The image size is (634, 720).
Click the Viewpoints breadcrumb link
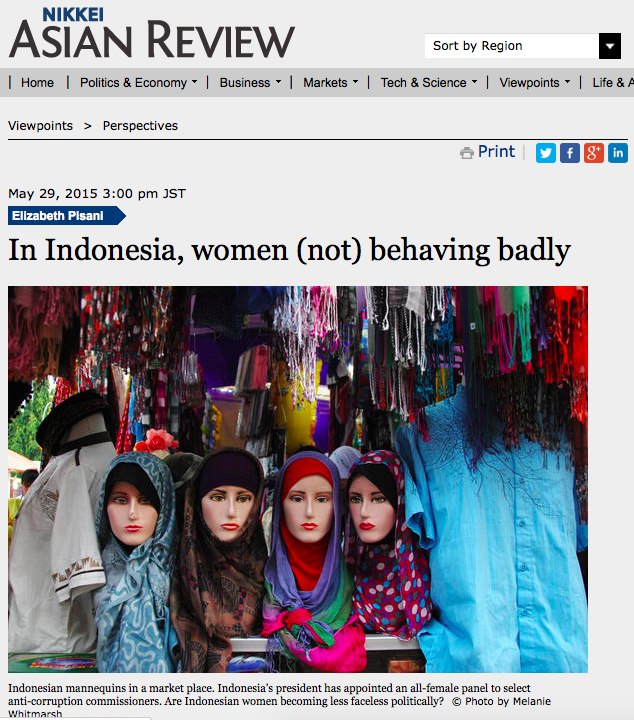(40, 126)
